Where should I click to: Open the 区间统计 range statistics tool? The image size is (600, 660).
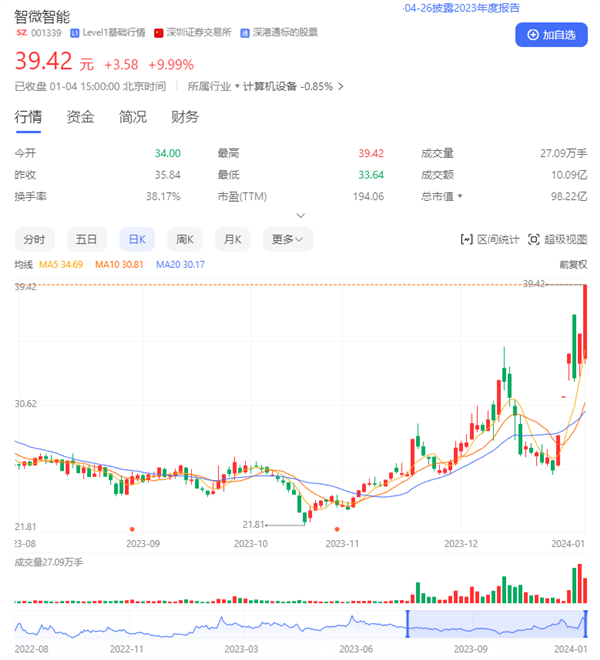[x=489, y=239]
